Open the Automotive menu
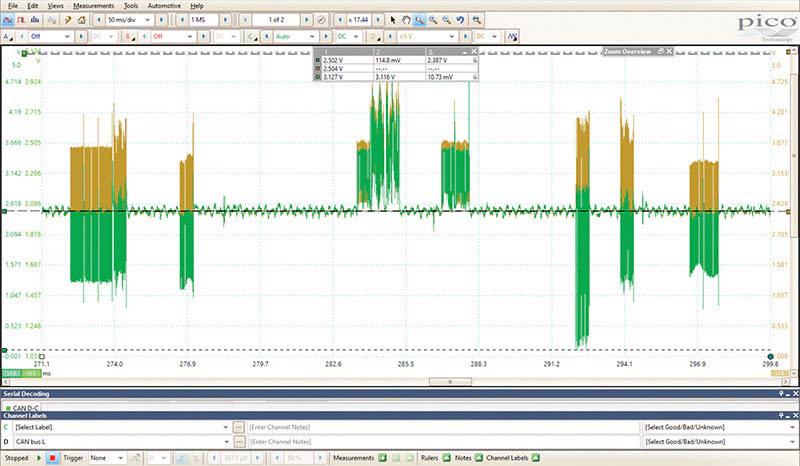800x466 pixels. click(164, 6)
